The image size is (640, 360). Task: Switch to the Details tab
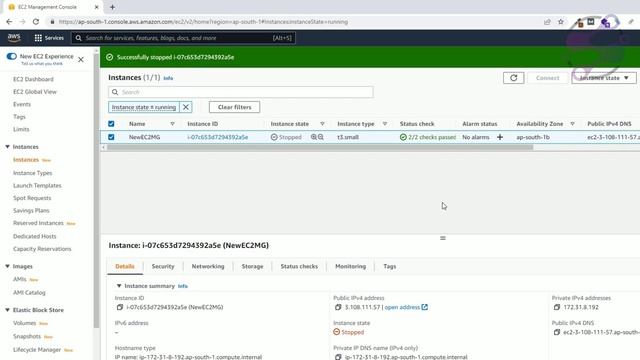(125, 266)
